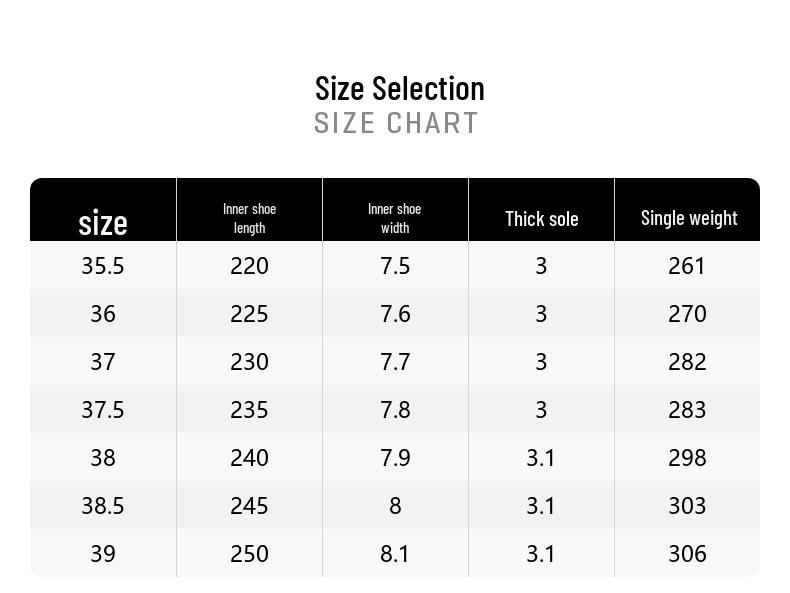Click the 'Inner shoe width' column header

pos(395,218)
